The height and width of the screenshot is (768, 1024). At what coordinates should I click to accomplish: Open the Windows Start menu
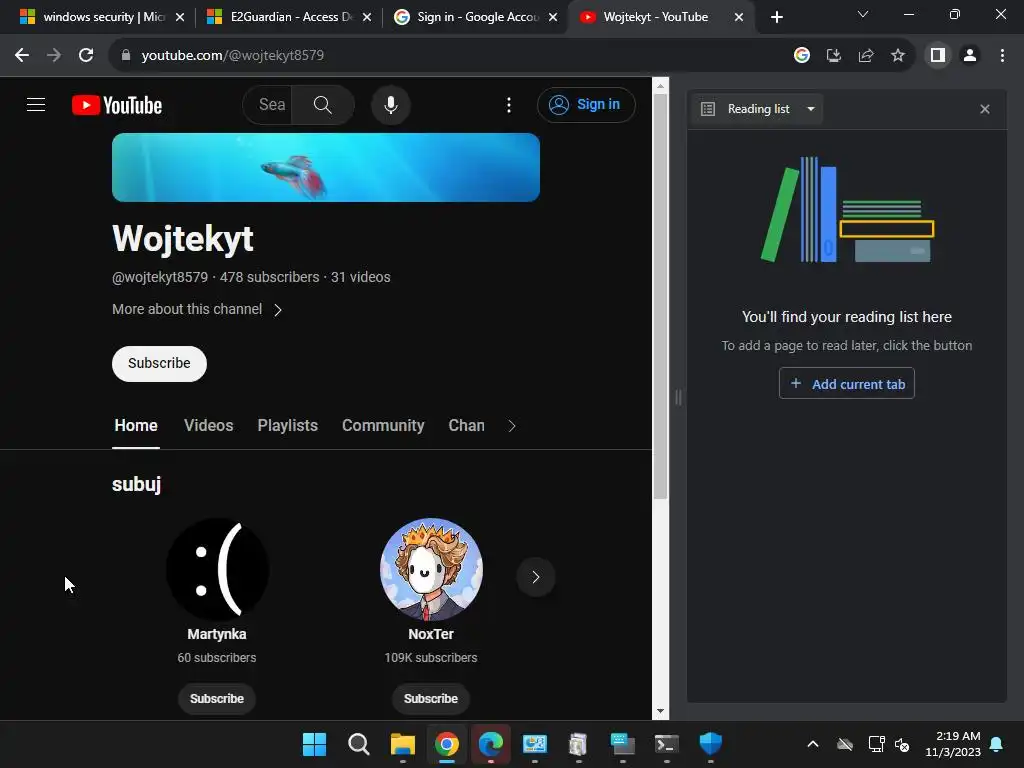(314, 744)
